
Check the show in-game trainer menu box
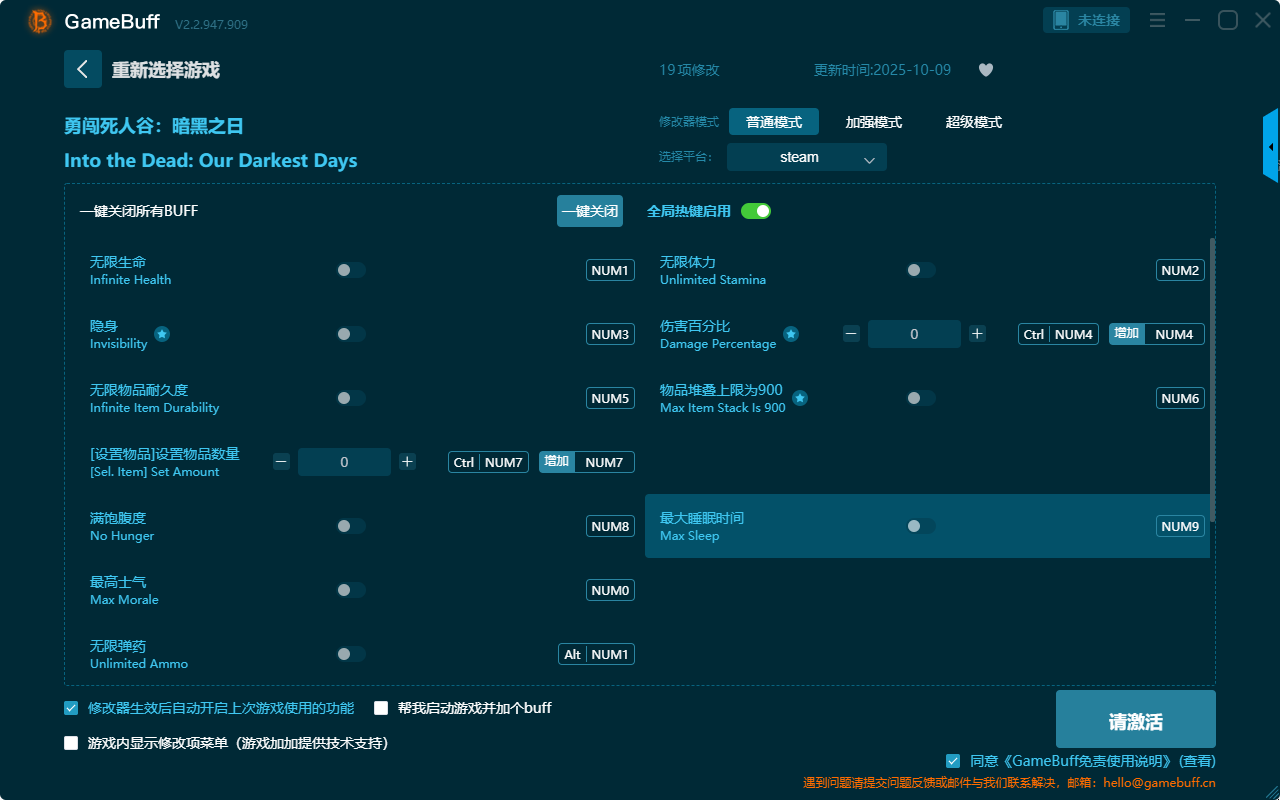pos(71,743)
